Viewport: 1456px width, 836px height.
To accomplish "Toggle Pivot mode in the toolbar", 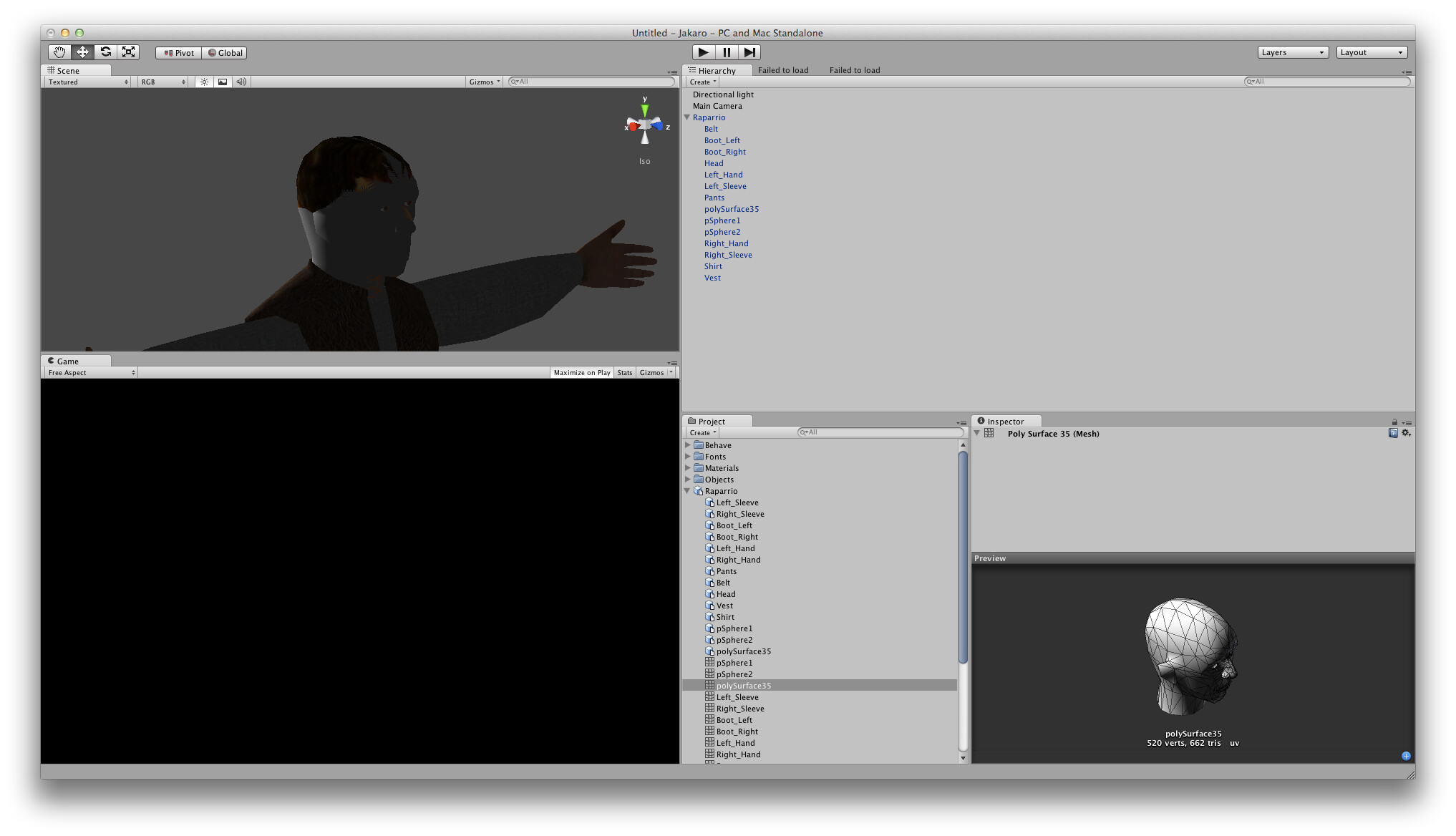I will [178, 52].
